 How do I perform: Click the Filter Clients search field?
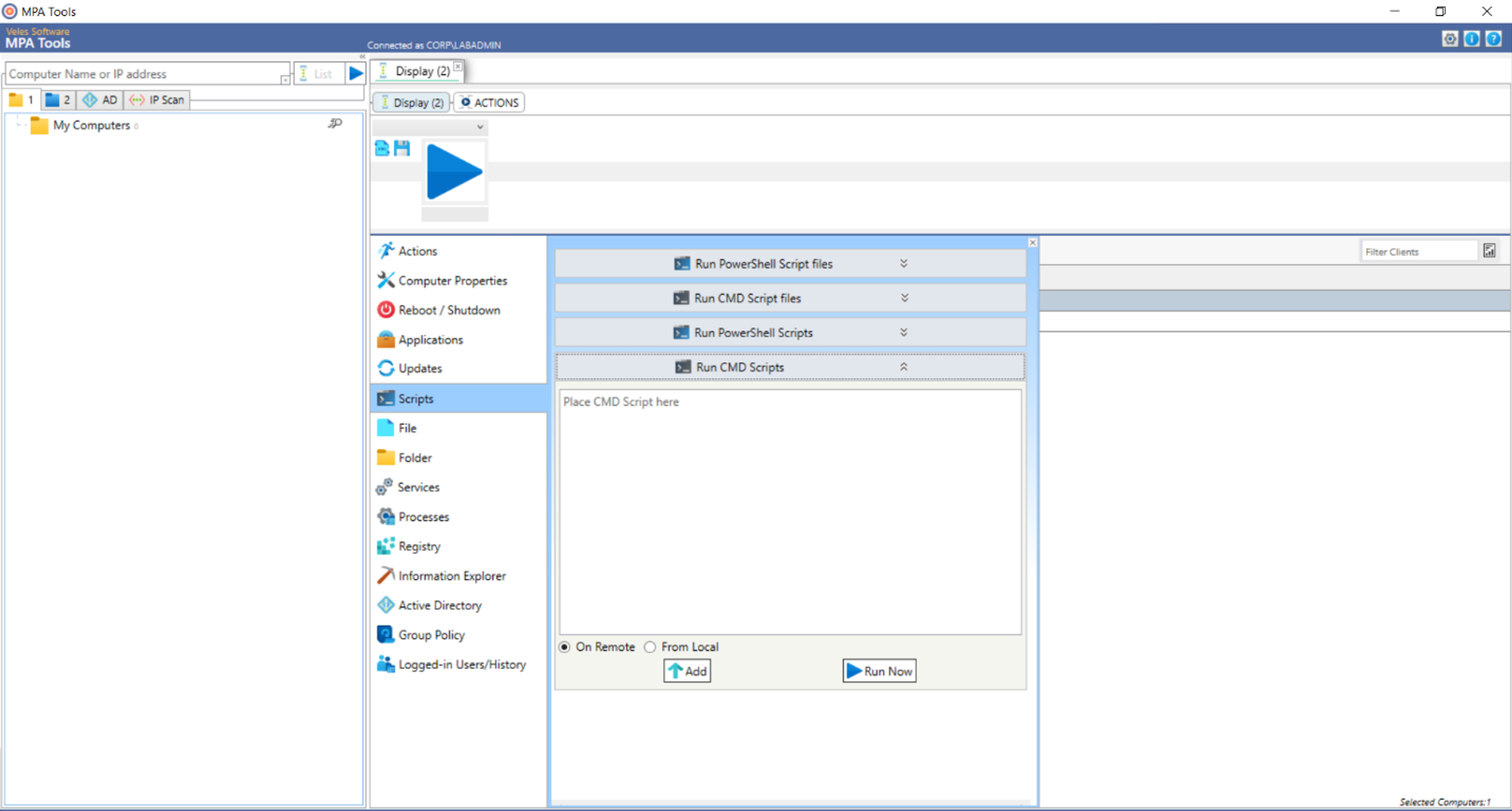[1419, 251]
